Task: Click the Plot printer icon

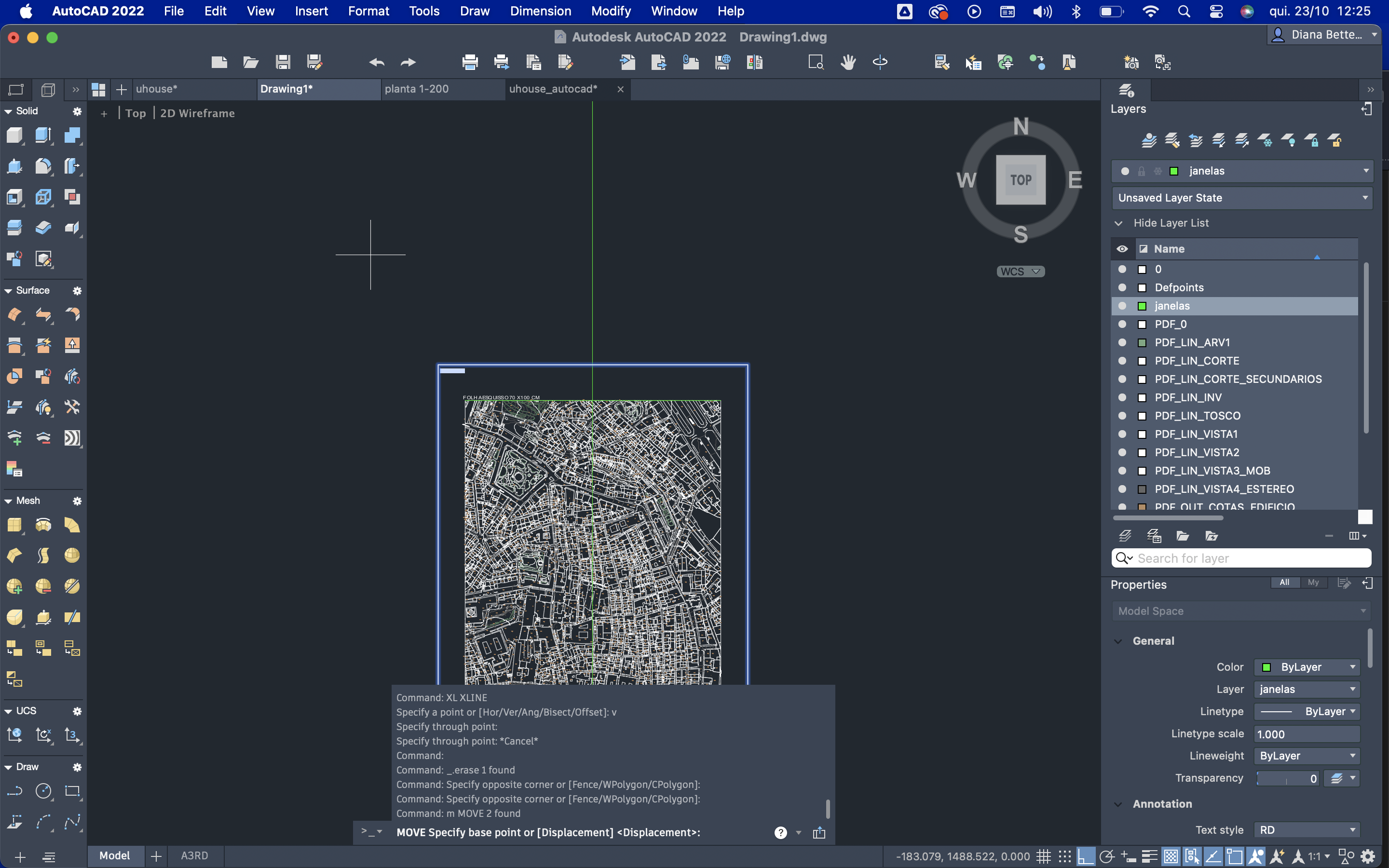Action: pos(469,62)
